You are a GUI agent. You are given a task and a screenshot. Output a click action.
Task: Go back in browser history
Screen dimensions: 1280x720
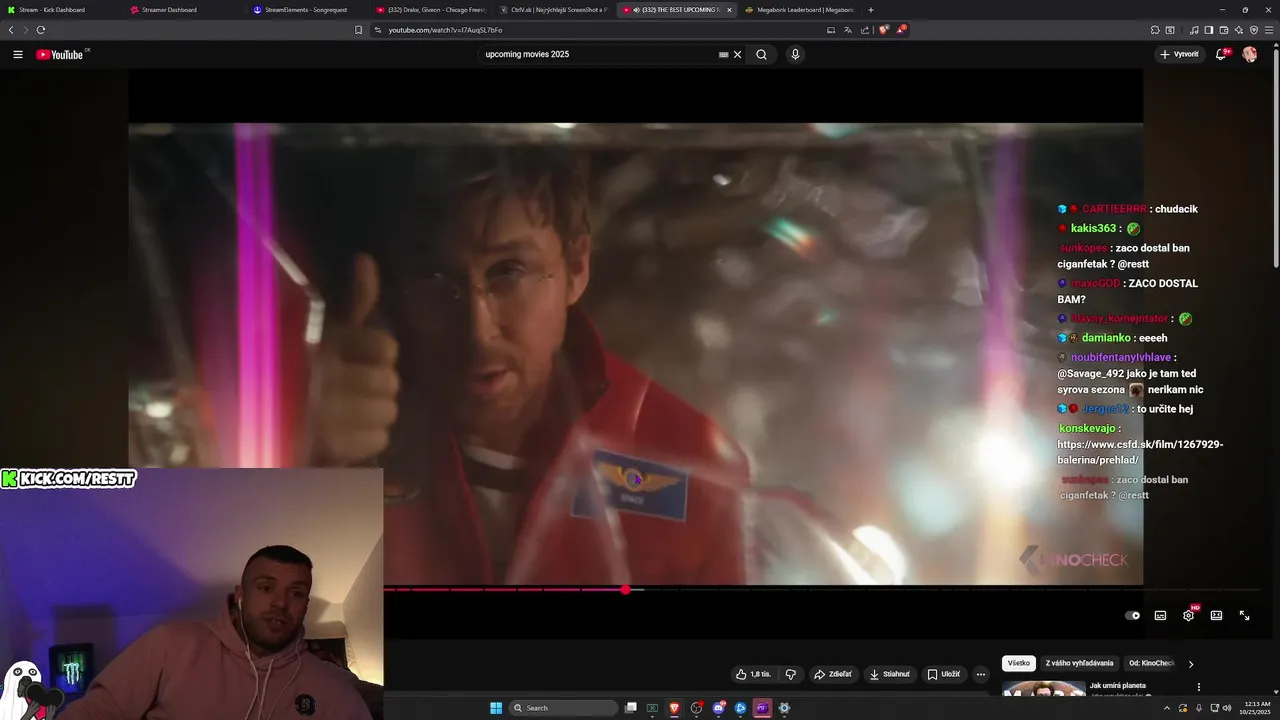point(11,30)
